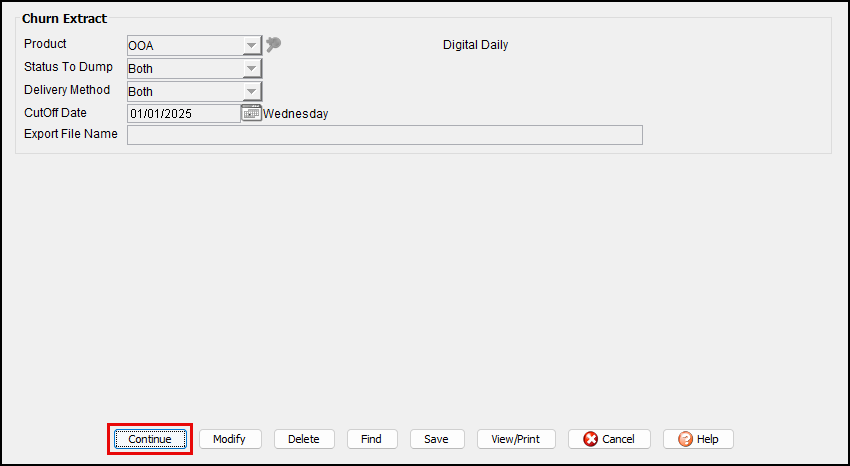Expand the Product dropdown arrow
The height and width of the screenshot is (466, 850).
click(251, 46)
